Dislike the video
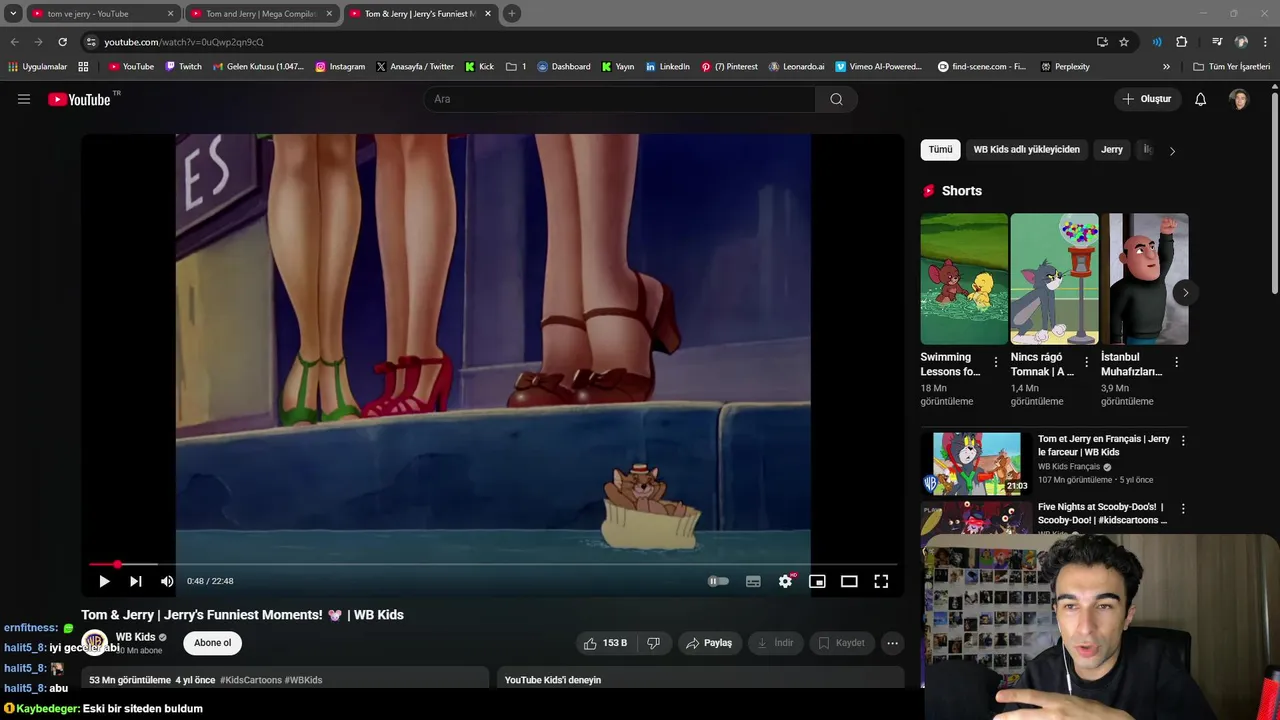This screenshot has height=720, width=1280. (654, 643)
